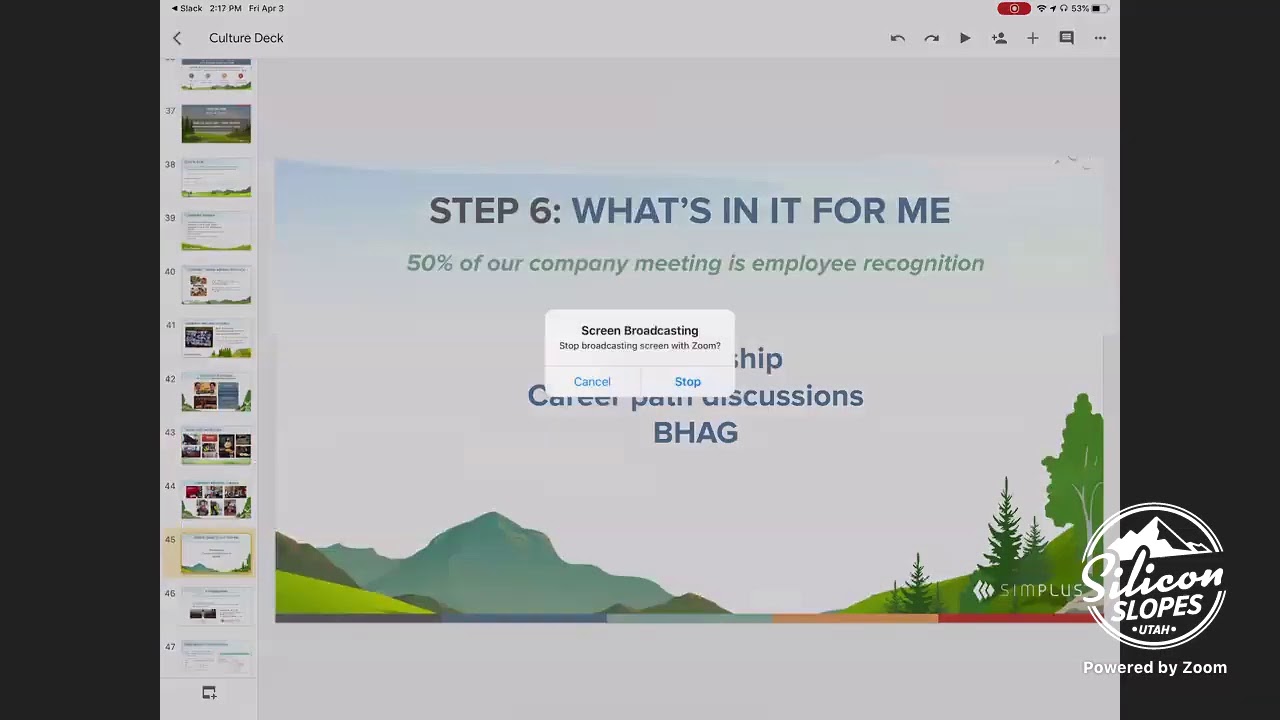Select slide 47 thumbnail
Viewport: 1280px width, 720px height.
pos(216,658)
